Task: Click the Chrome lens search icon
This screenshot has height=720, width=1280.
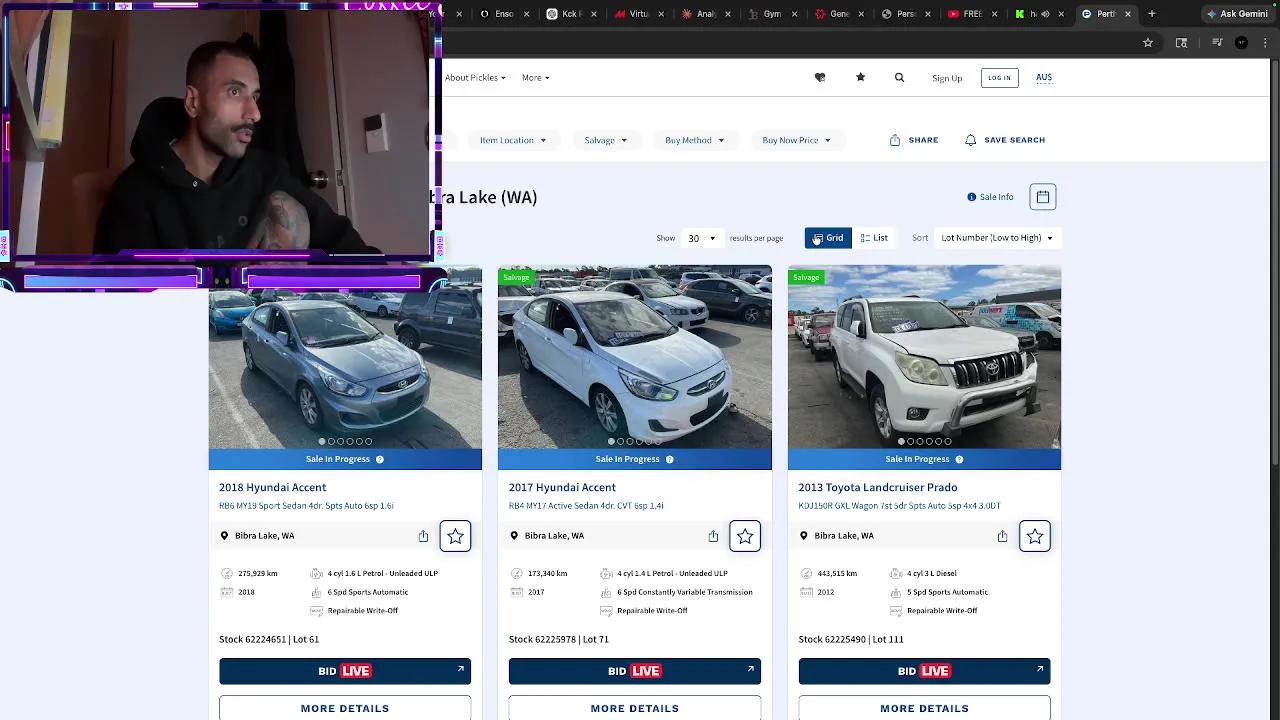Action: [x=1181, y=42]
